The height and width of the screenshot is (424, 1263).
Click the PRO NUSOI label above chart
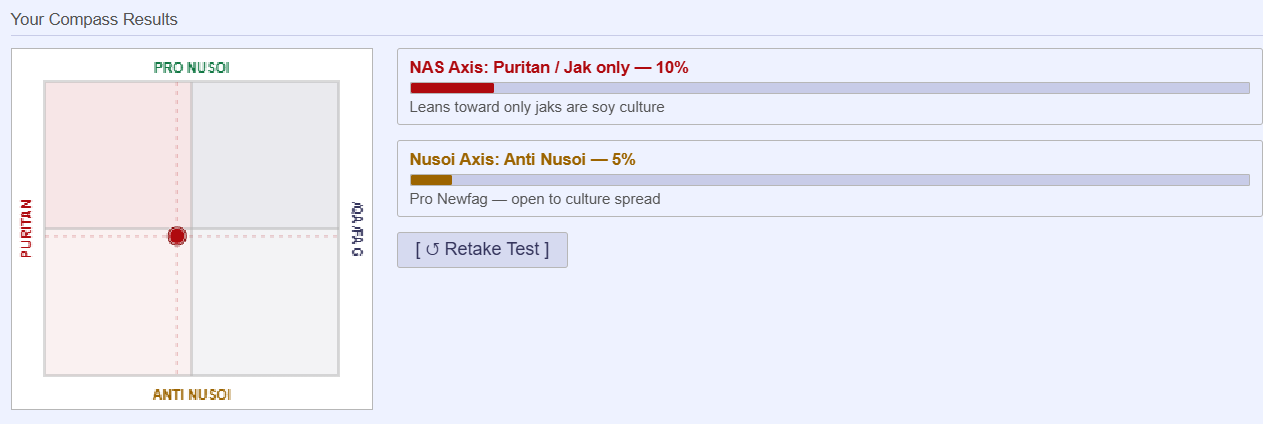pos(191,67)
